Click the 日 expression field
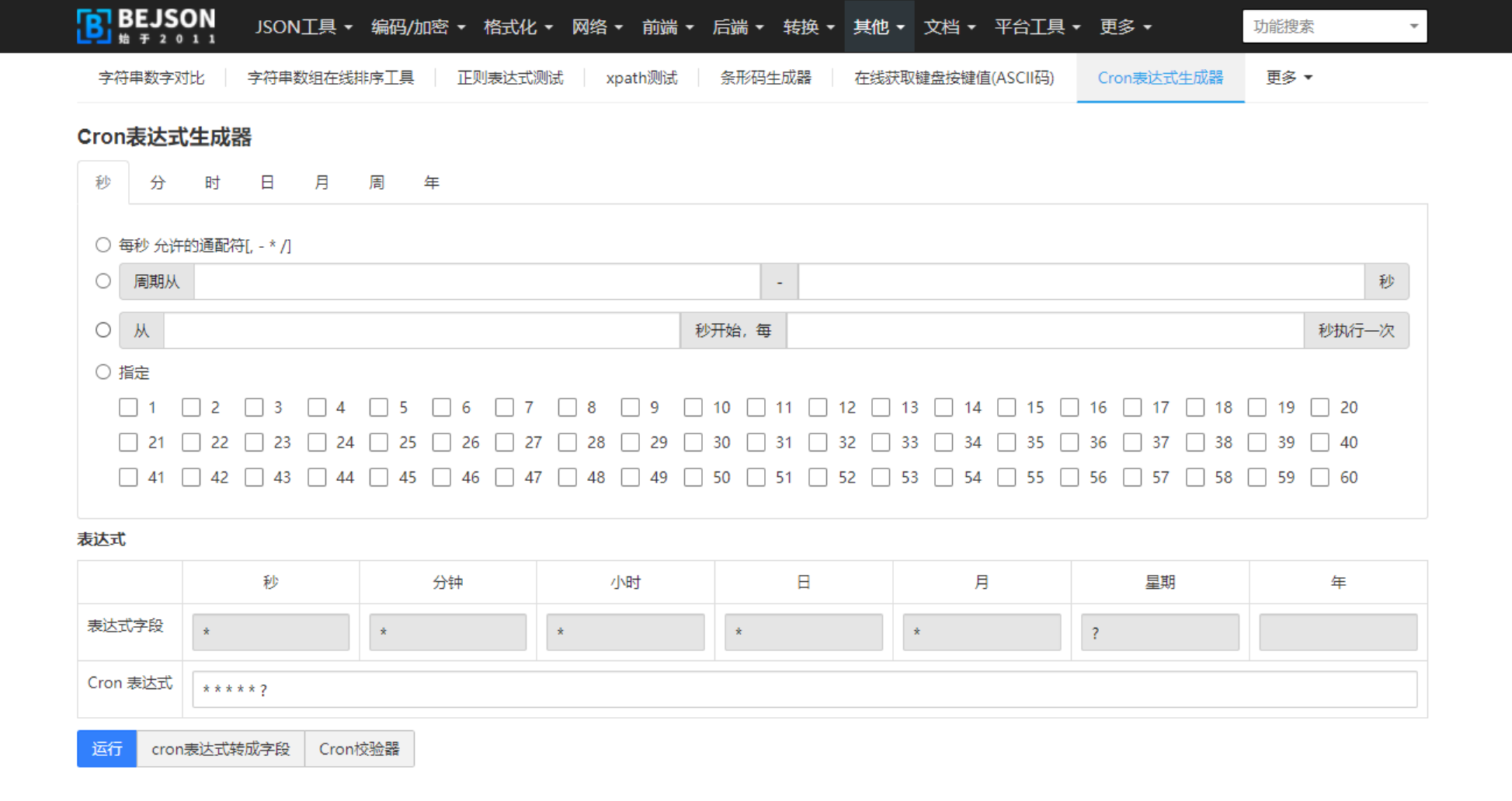 click(x=804, y=632)
